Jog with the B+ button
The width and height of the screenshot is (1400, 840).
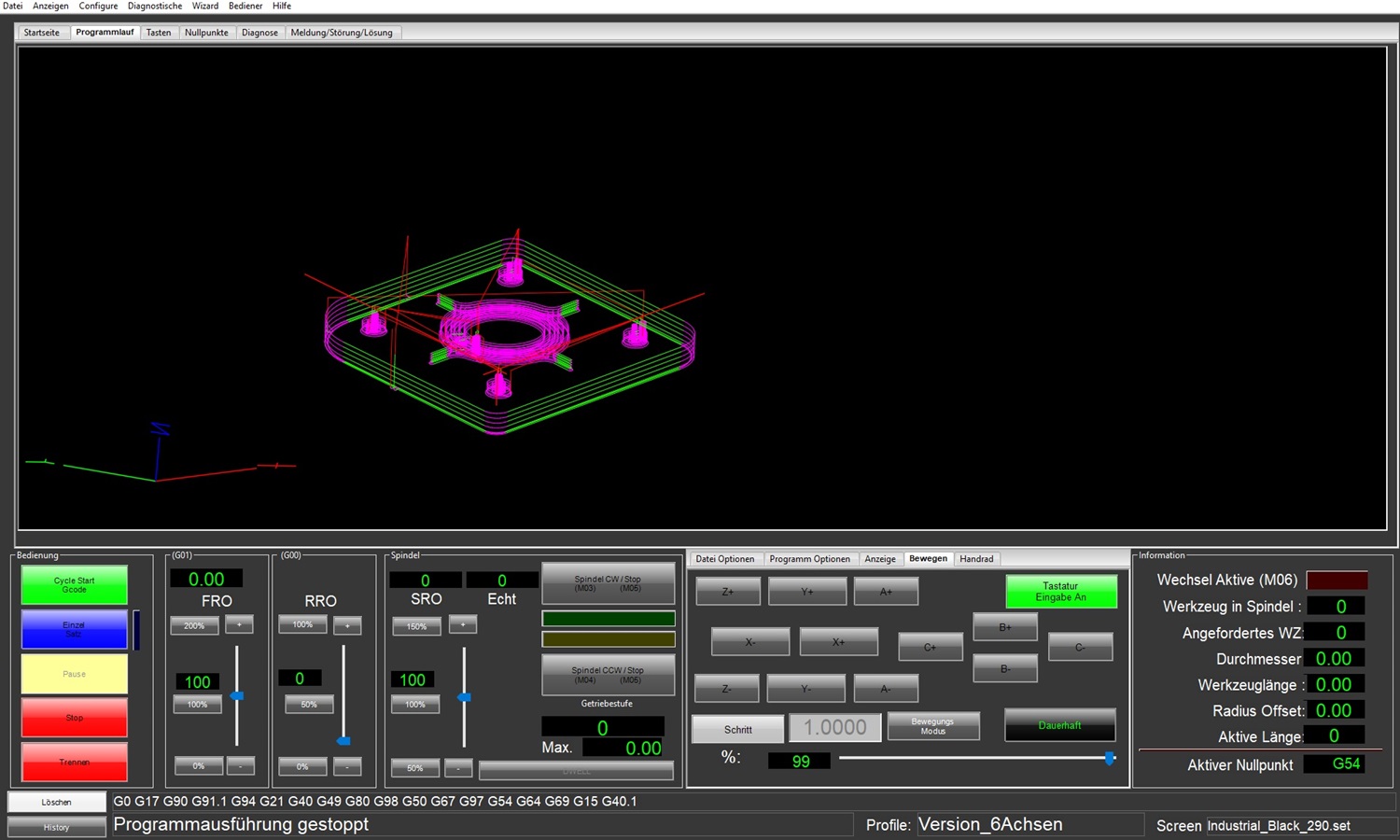click(1005, 627)
